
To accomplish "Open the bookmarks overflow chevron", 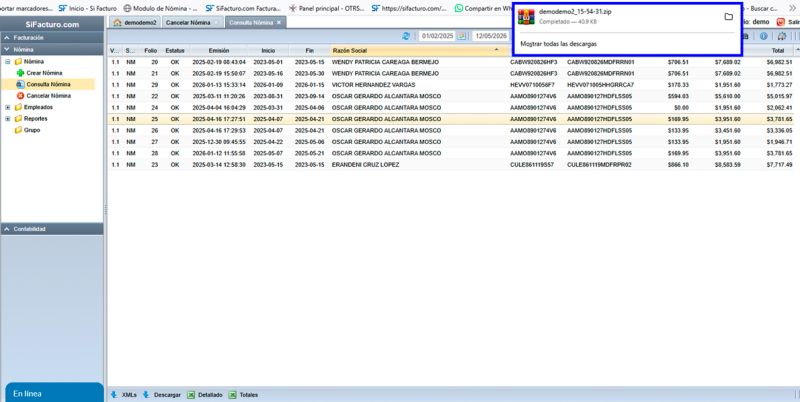I will click(793, 8).
